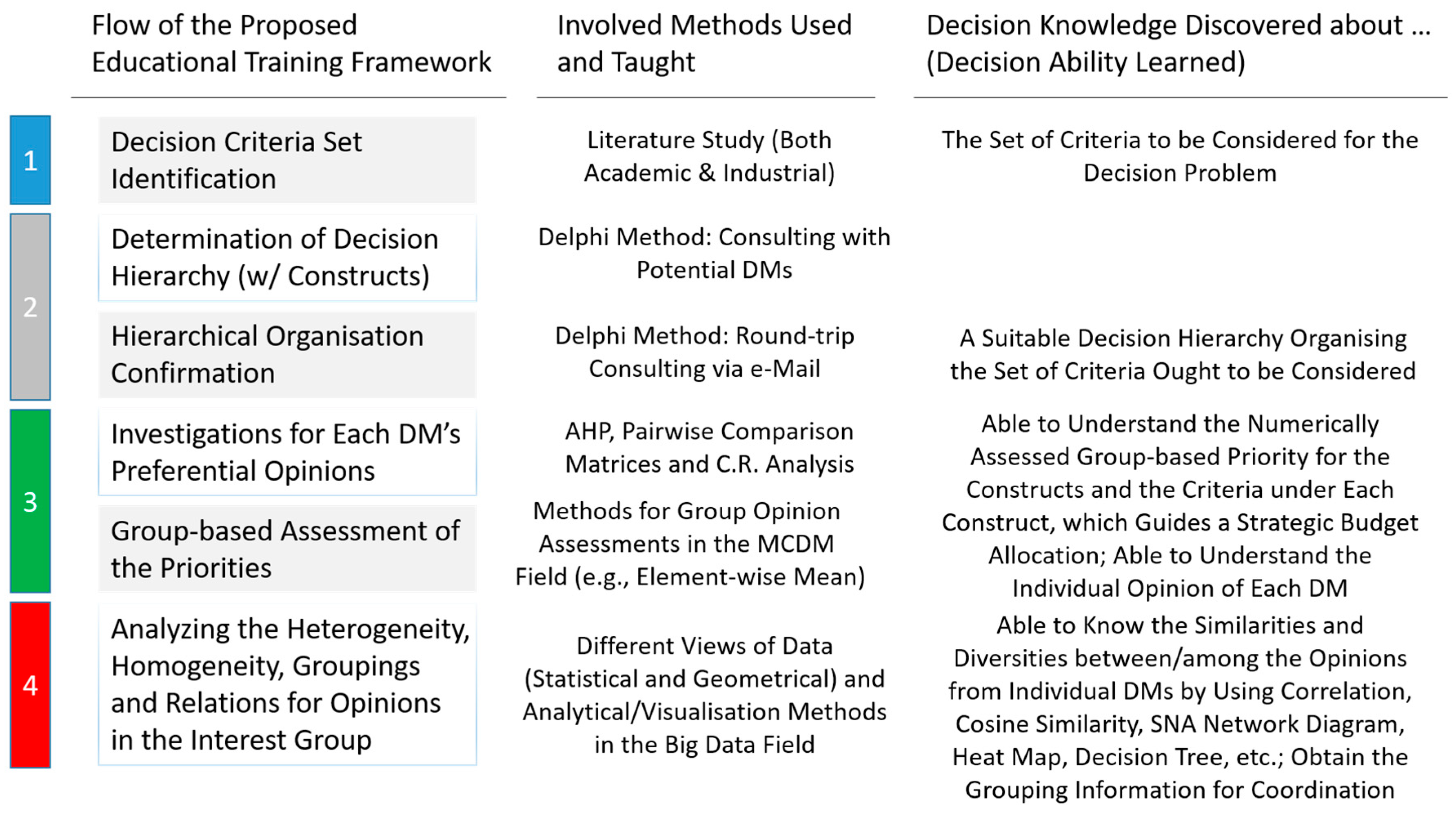
Task: Select the Hierarchical Organisation Confirmation box
Action: point(287,355)
